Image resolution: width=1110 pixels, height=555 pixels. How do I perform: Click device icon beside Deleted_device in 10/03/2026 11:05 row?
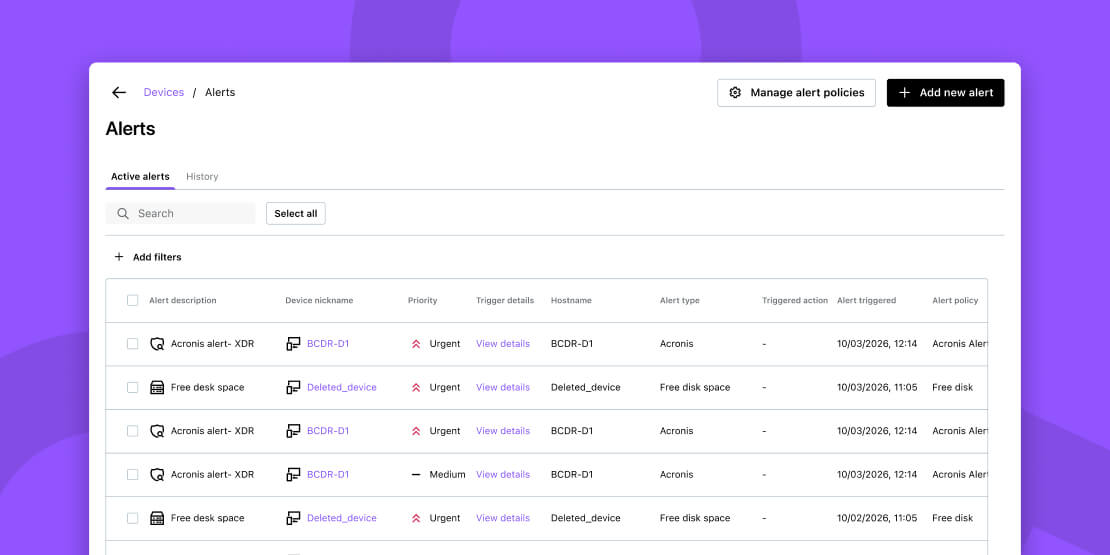pyautogui.click(x=293, y=387)
